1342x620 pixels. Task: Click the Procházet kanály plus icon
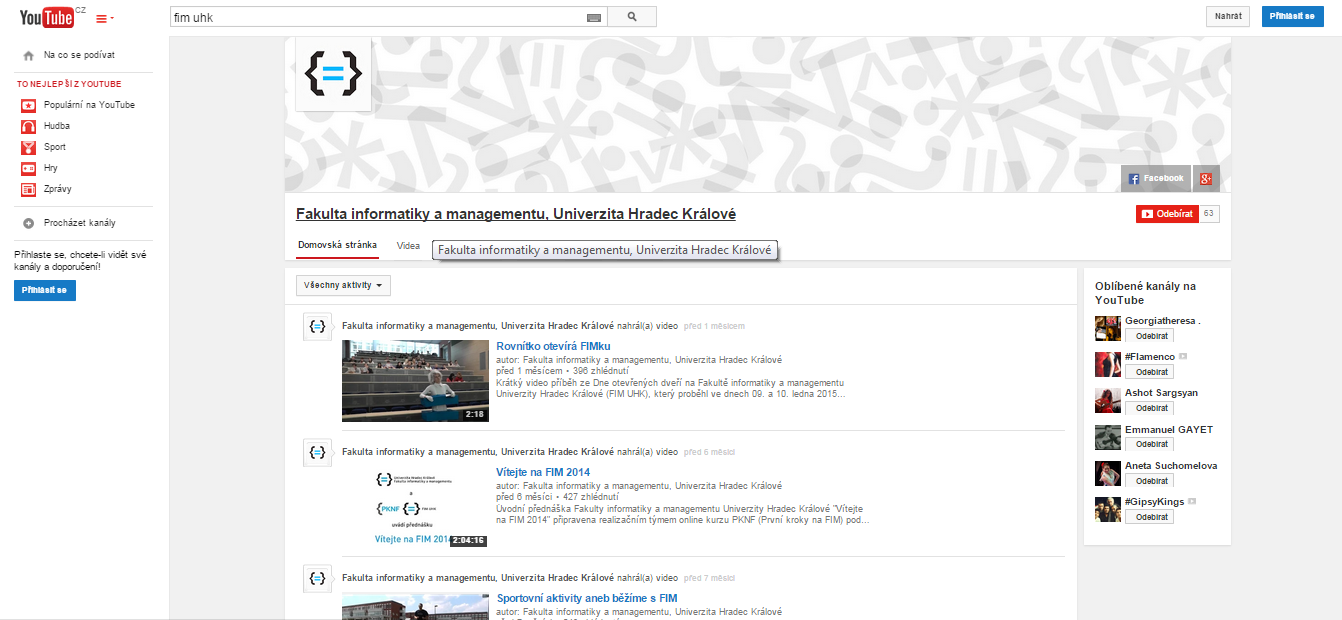pyautogui.click(x=29, y=223)
